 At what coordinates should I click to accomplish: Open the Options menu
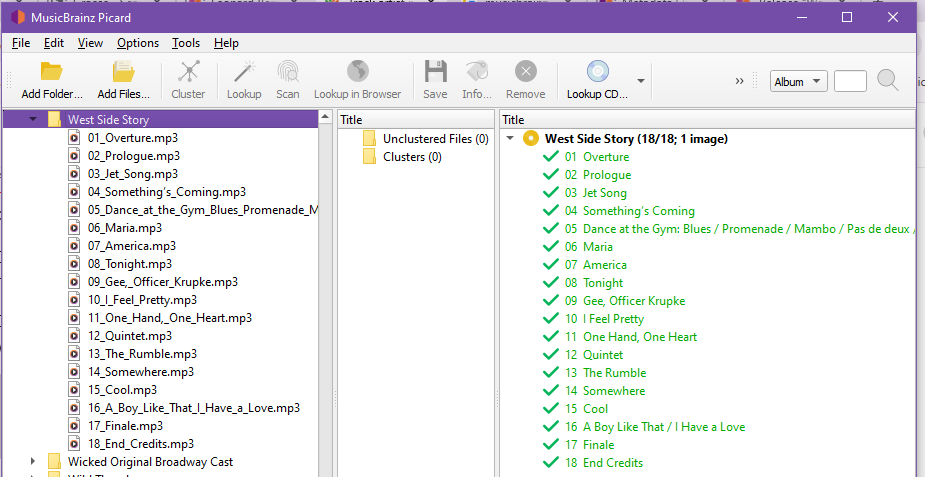click(137, 43)
